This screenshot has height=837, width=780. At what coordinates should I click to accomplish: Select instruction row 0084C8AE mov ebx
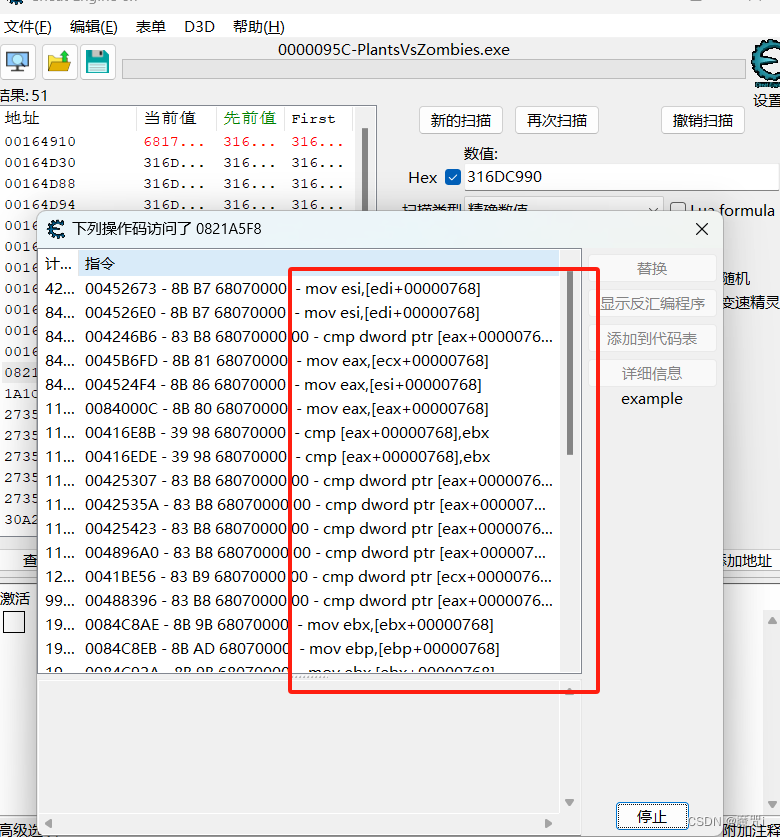tap(300, 625)
